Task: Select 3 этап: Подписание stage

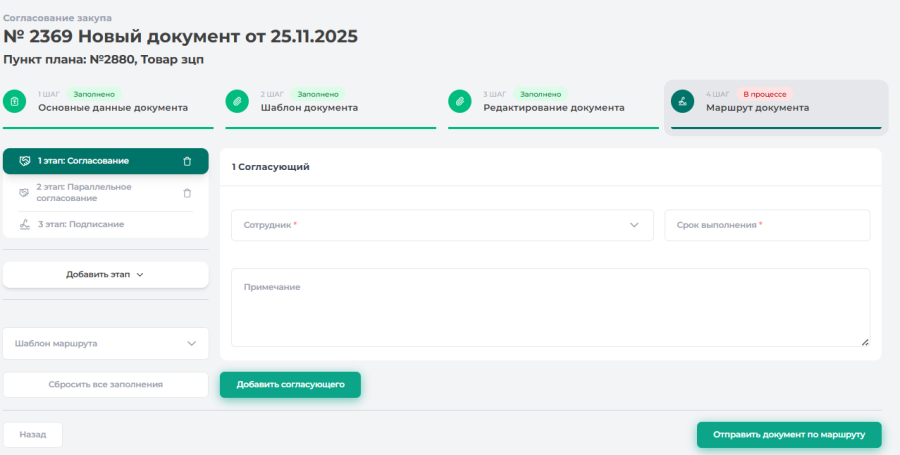Action: click(x=81, y=224)
